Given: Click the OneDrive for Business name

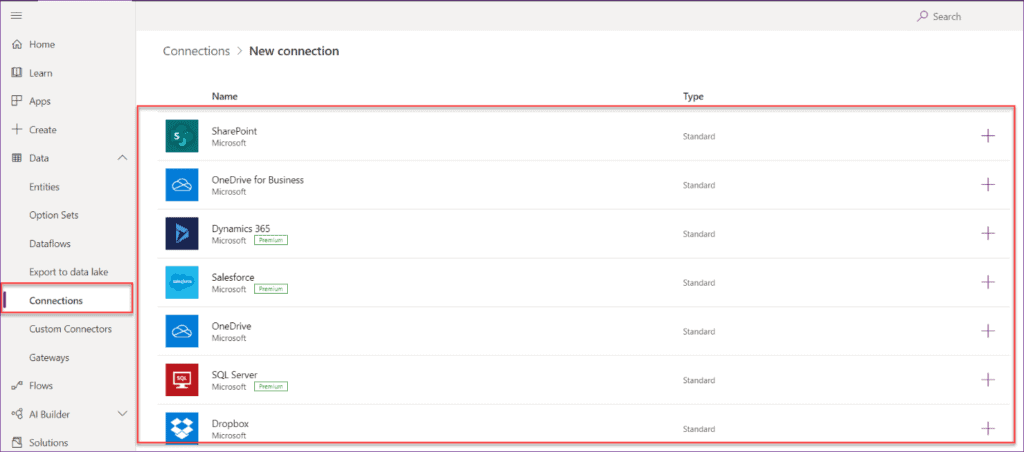Looking at the screenshot, I should [x=257, y=180].
